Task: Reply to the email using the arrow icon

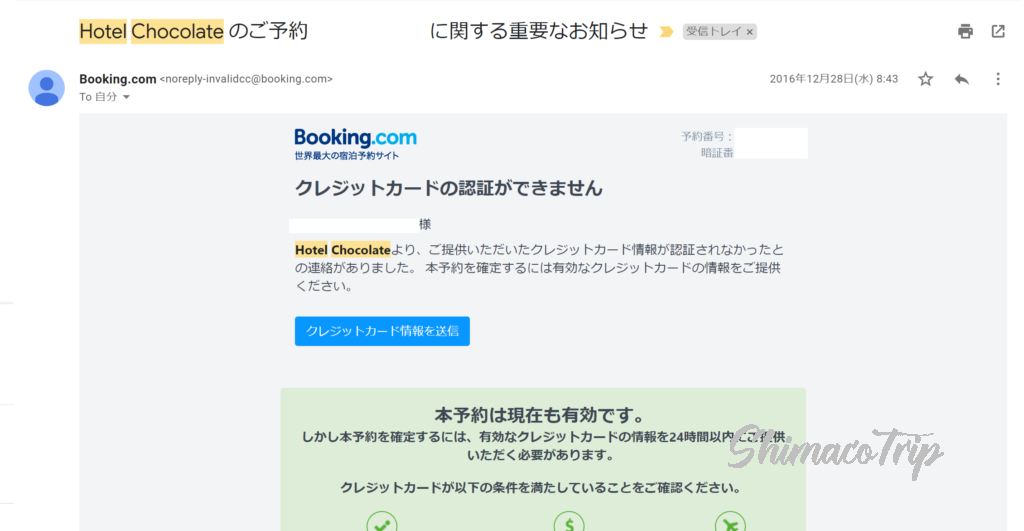Action: coord(962,79)
